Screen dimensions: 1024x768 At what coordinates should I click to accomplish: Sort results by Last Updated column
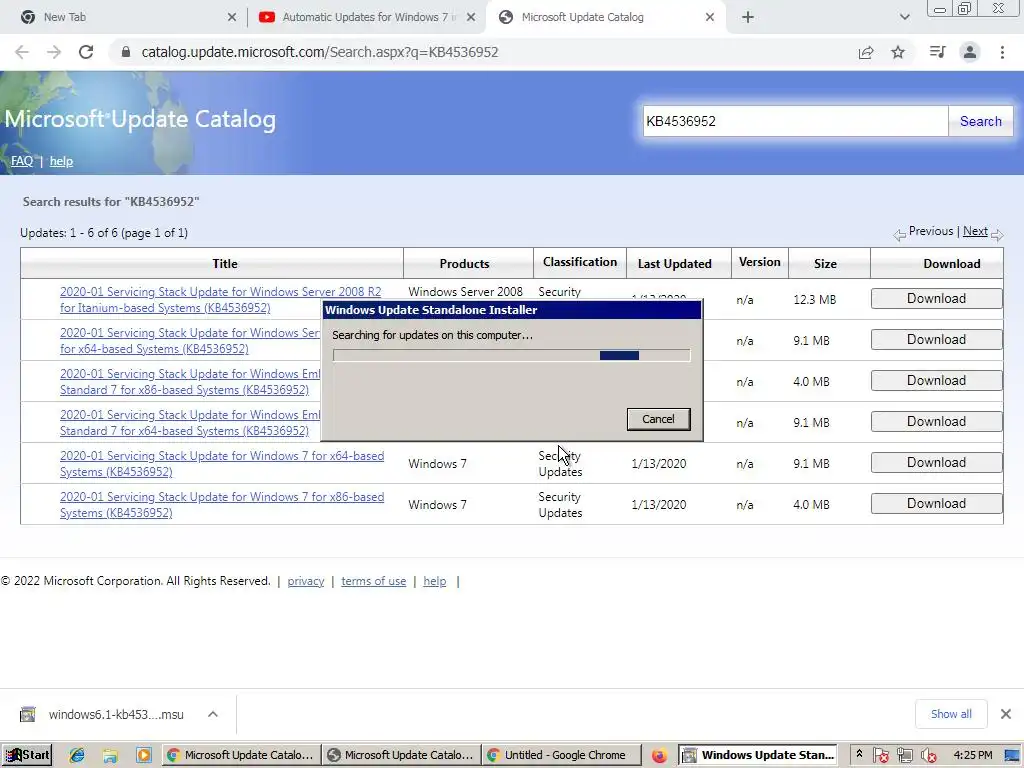tap(675, 264)
